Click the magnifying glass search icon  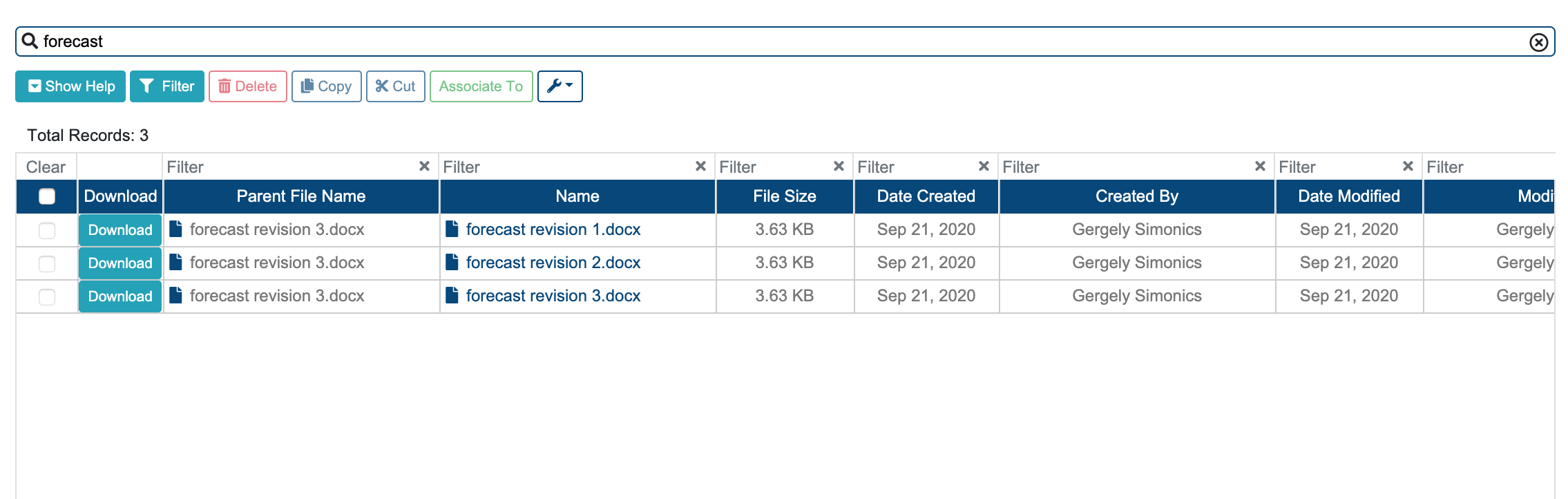pyautogui.click(x=30, y=41)
